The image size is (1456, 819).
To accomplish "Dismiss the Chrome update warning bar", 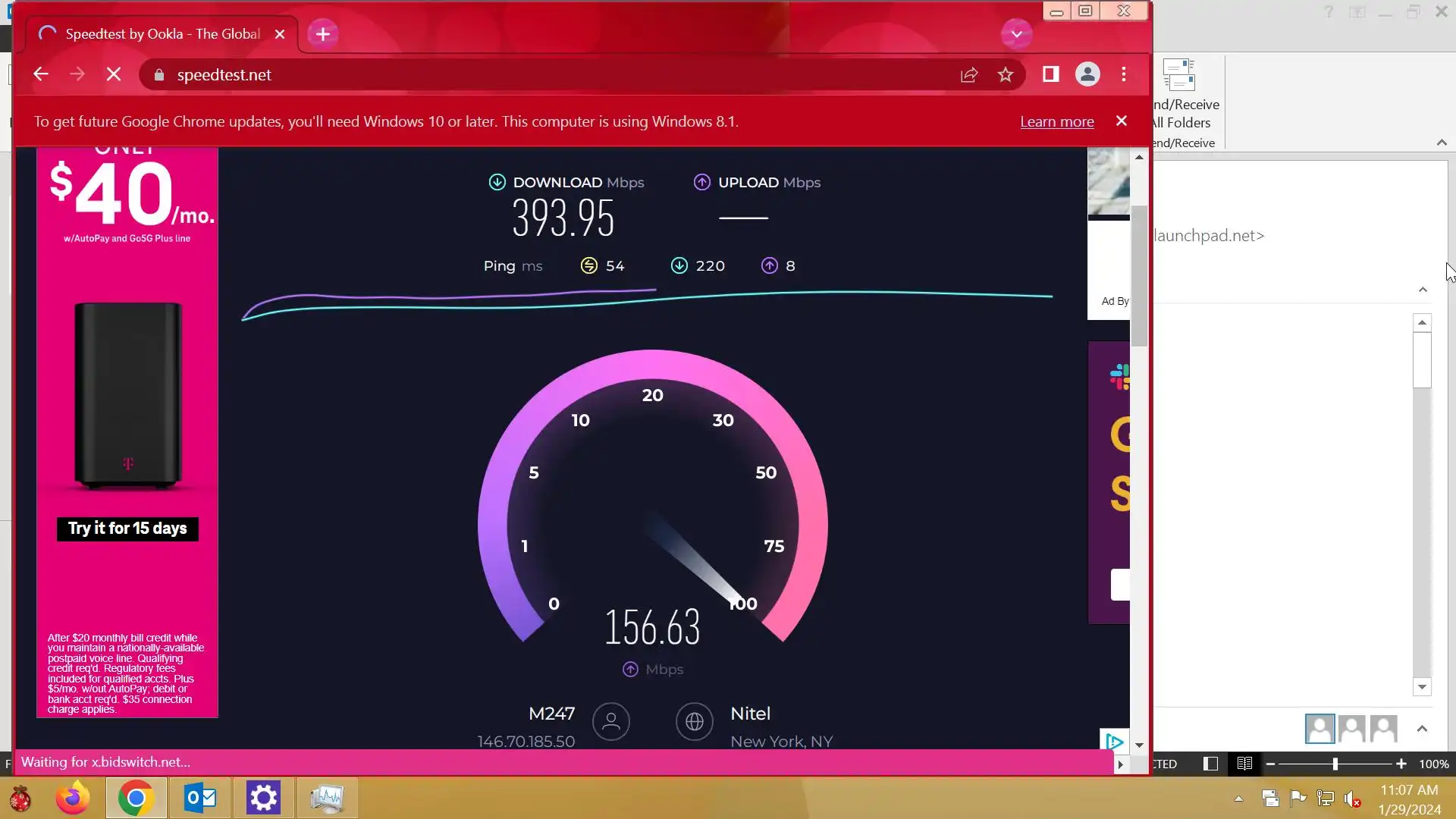I will (1122, 121).
